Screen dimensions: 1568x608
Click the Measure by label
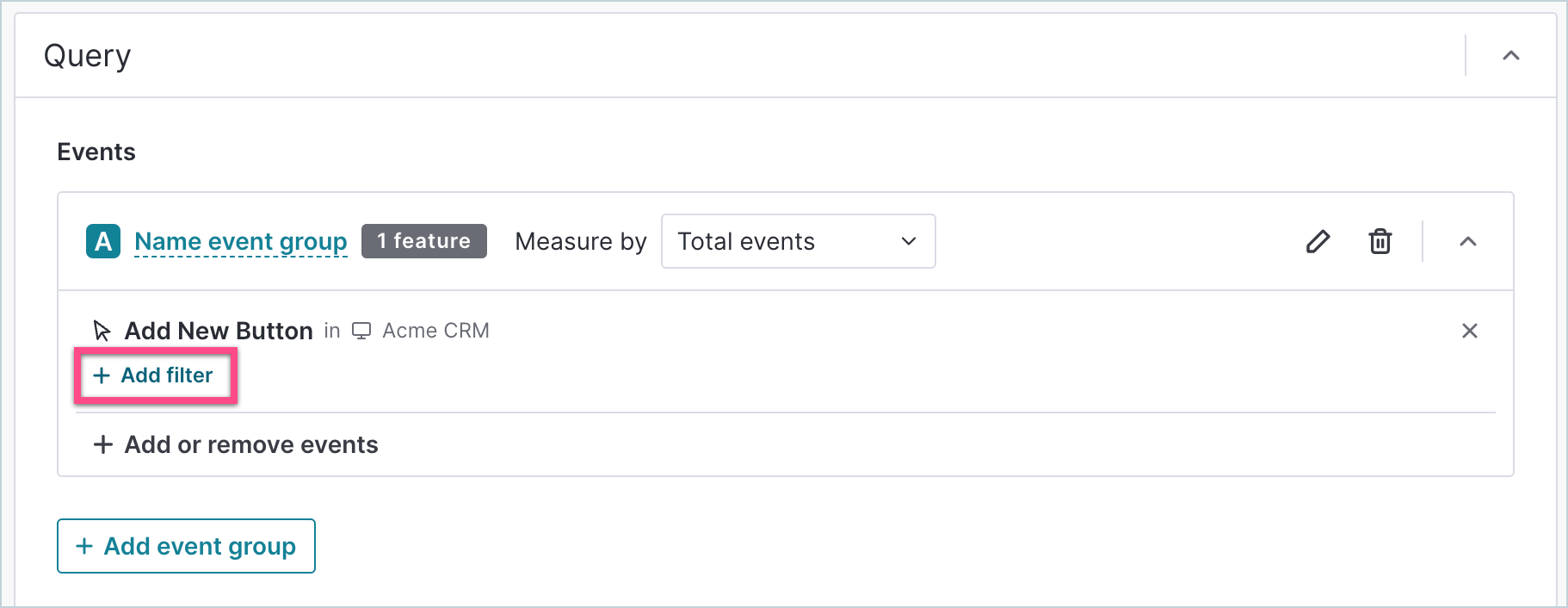click(x=581, y=242)
